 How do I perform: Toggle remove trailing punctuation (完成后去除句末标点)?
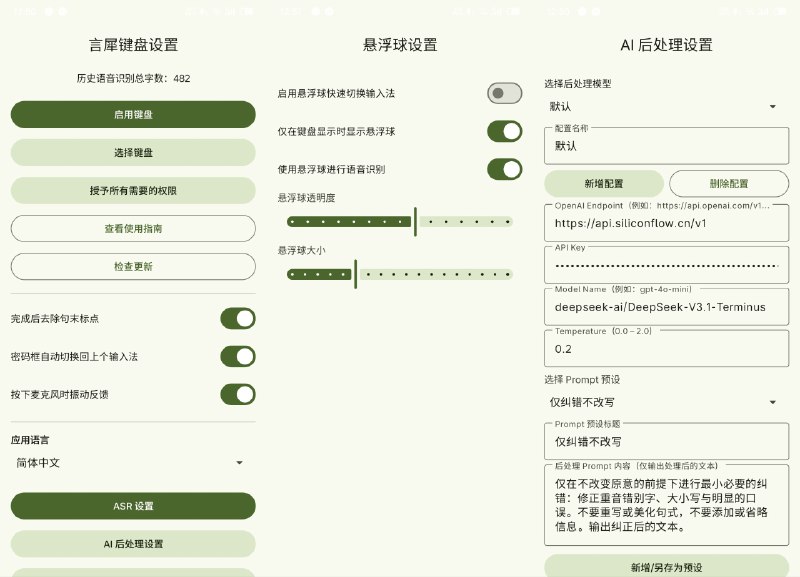[x=237, y=317]
